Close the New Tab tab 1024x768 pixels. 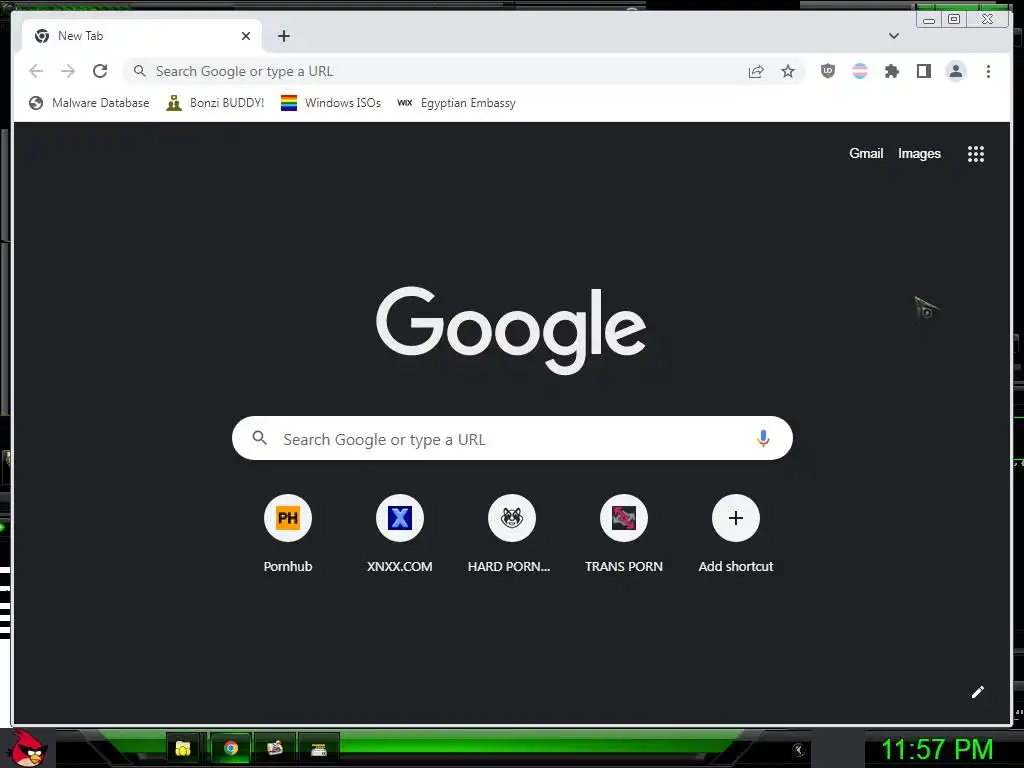(x=246, y=36)
